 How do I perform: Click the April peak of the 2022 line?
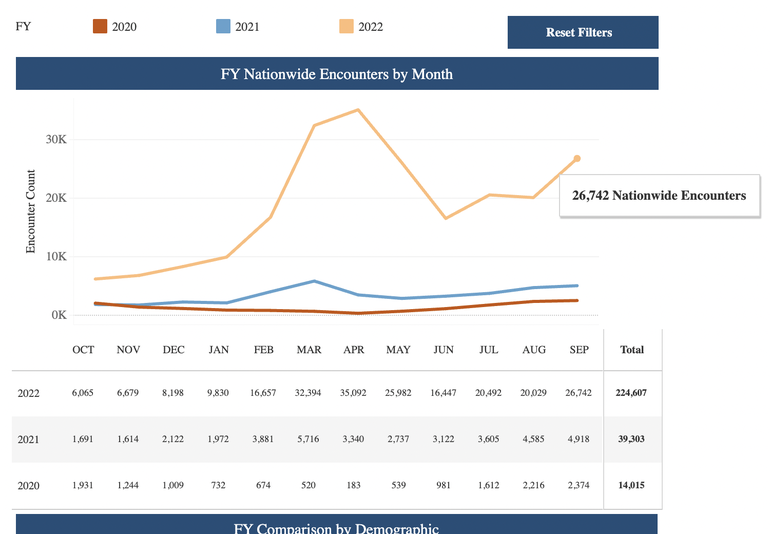[x=358, y=110]
